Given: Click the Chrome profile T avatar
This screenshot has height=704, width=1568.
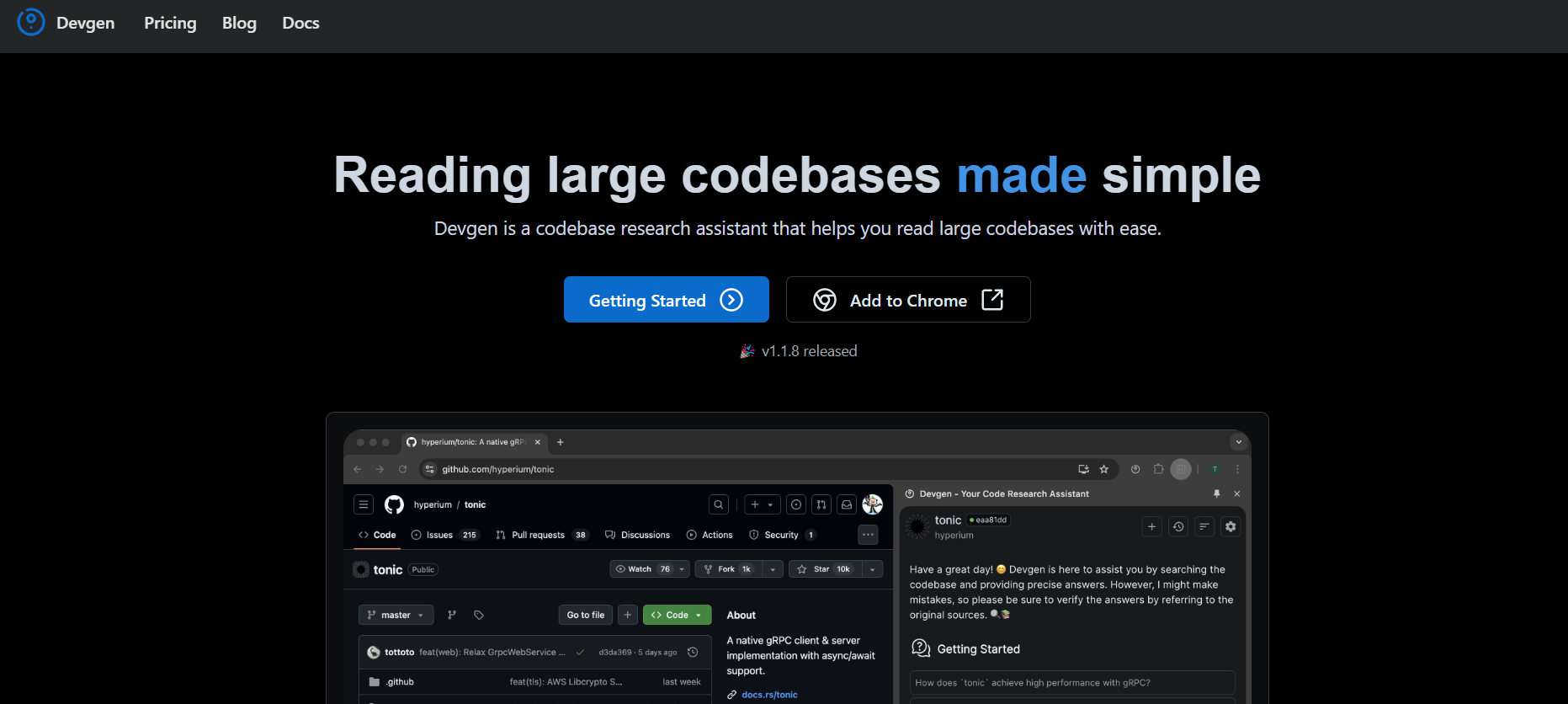Looking at the screenshot, I should [1215, 469].
